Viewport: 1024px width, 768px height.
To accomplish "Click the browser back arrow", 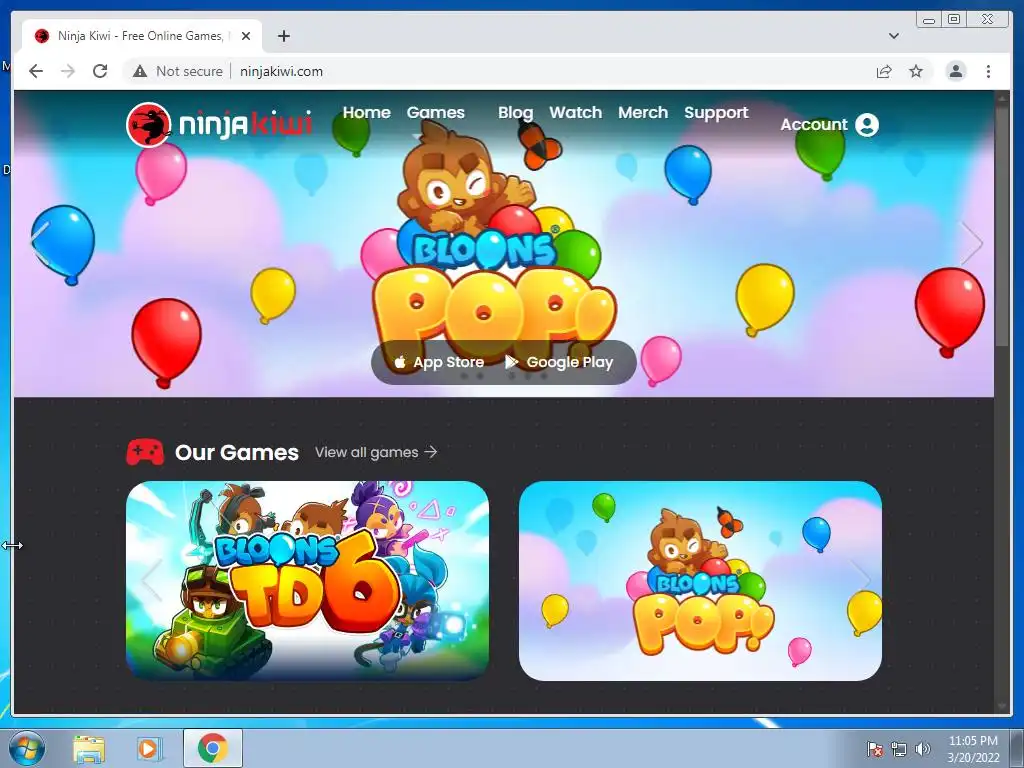I will 36,71.
